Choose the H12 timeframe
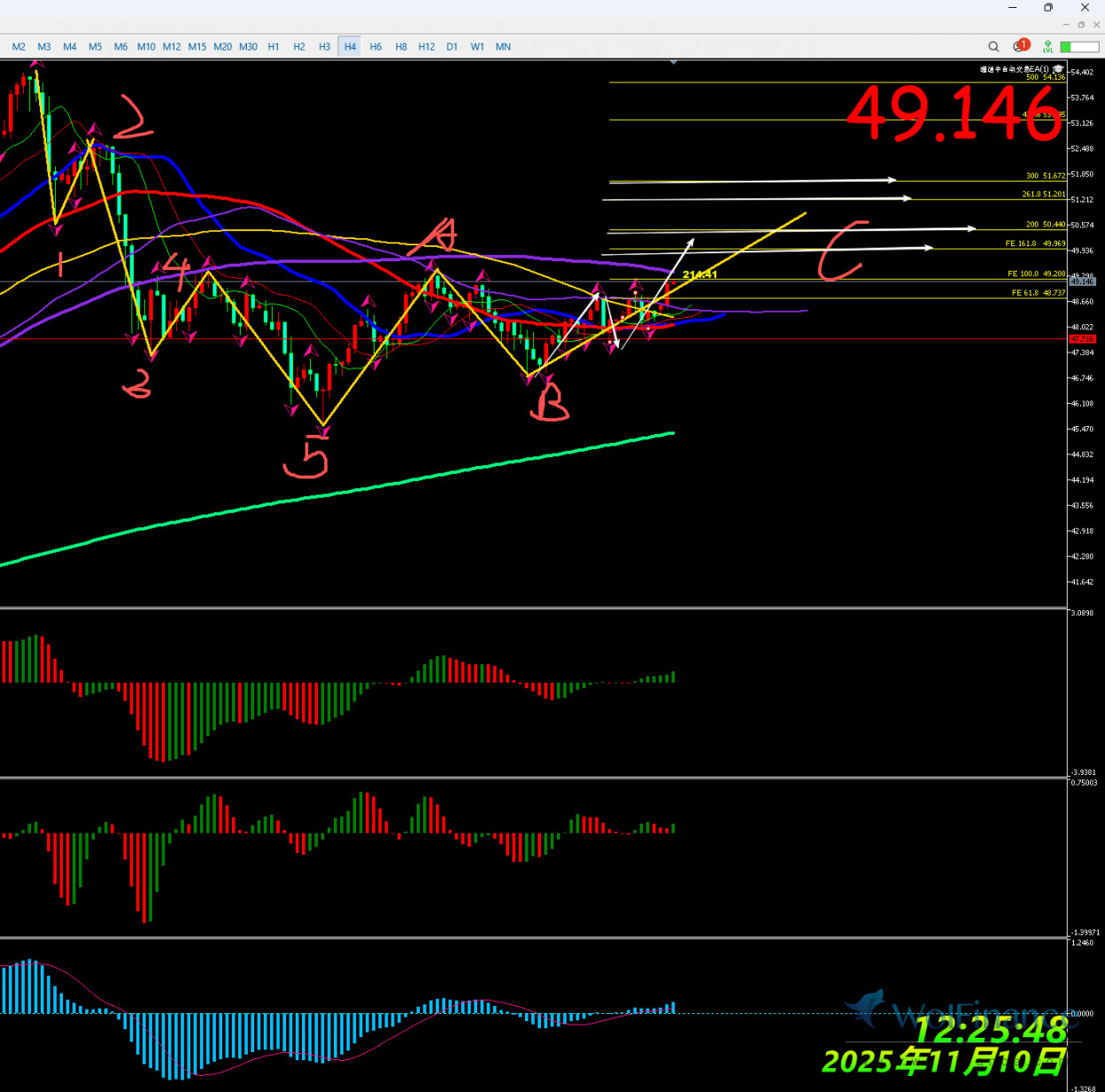1105x1092 pixels. coord(427,47)
